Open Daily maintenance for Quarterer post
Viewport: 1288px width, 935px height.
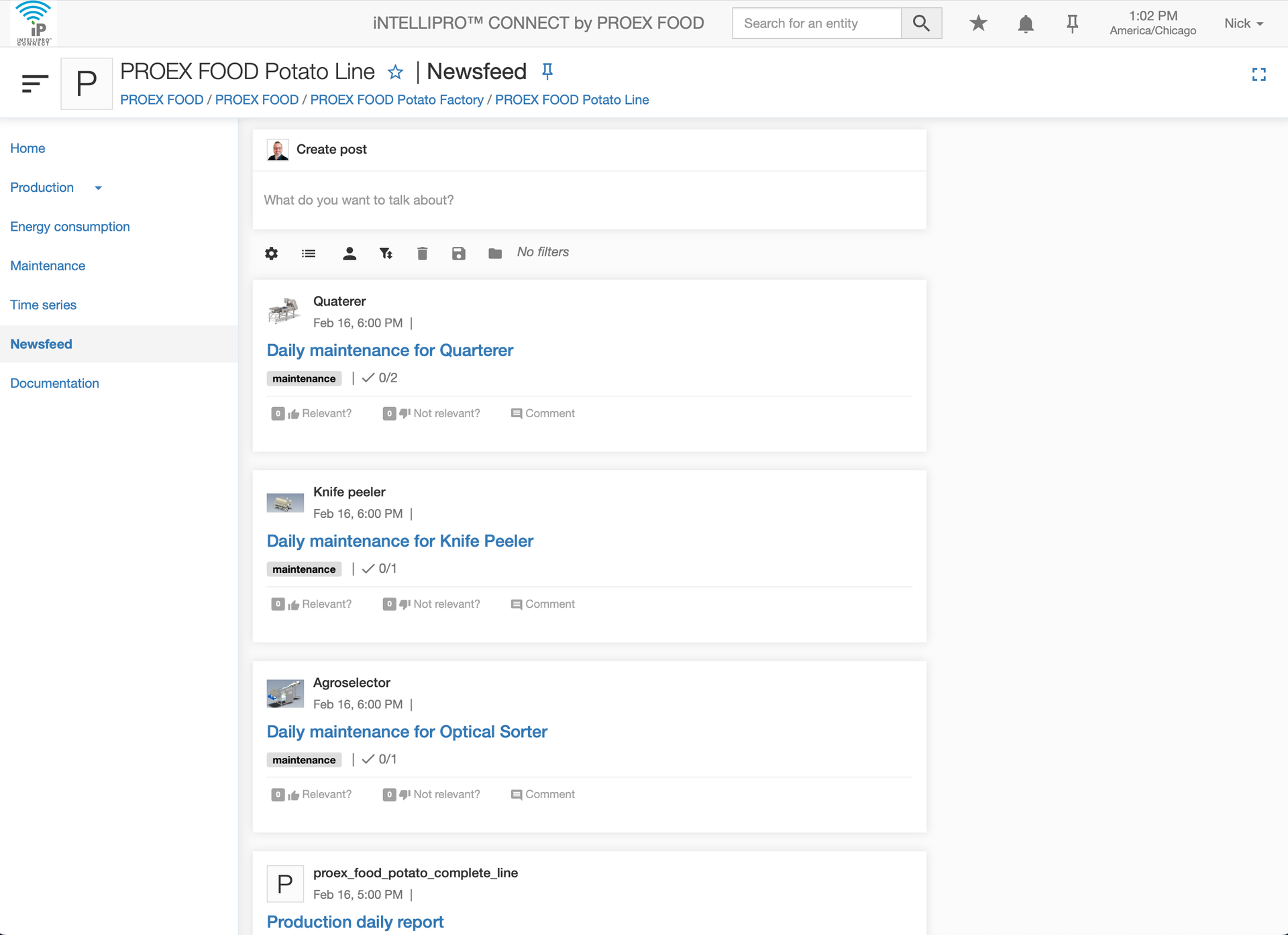[x=390, y=350]
